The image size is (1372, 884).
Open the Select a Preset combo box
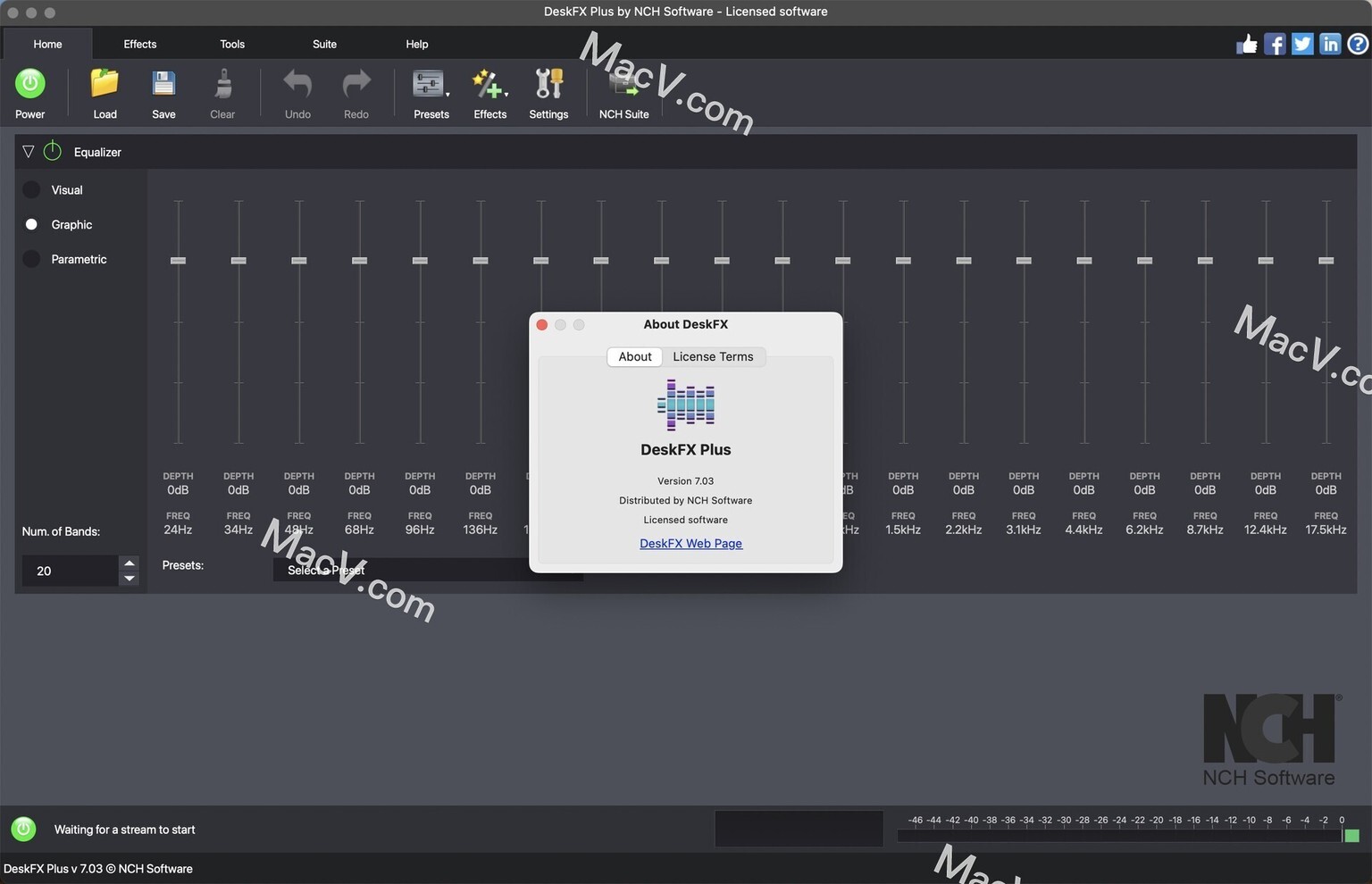click(428, 570)
